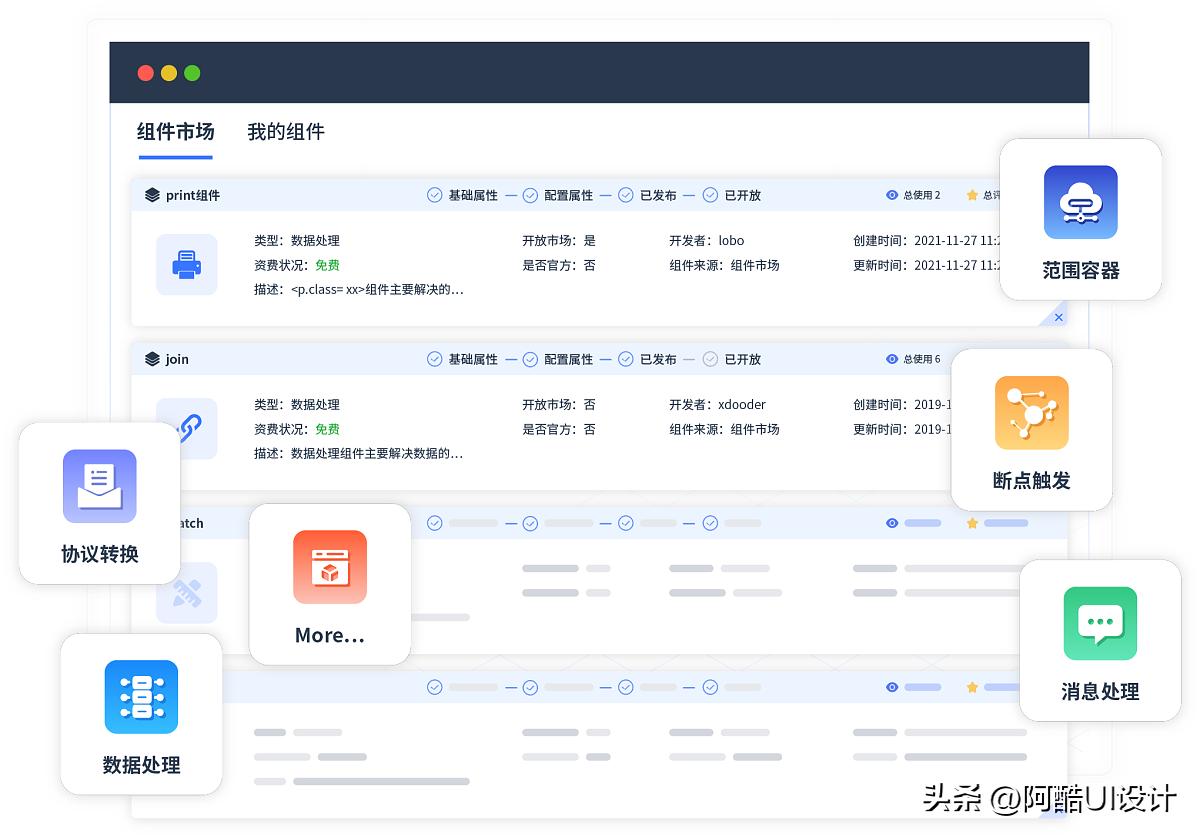
Task: Open the 范围容器 cloud icon card
Action: 1080,202
